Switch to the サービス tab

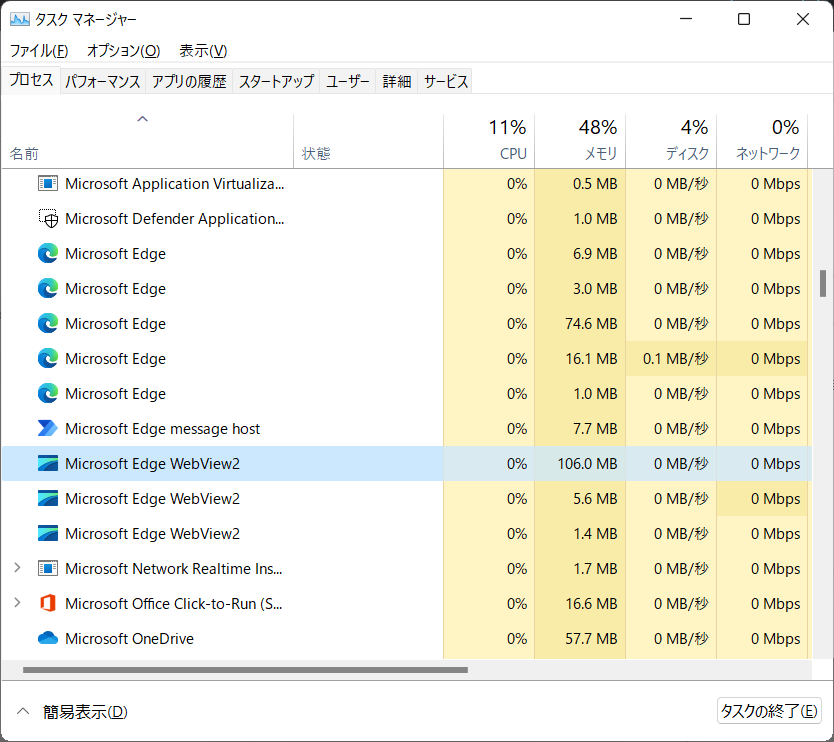coord(446,81)
